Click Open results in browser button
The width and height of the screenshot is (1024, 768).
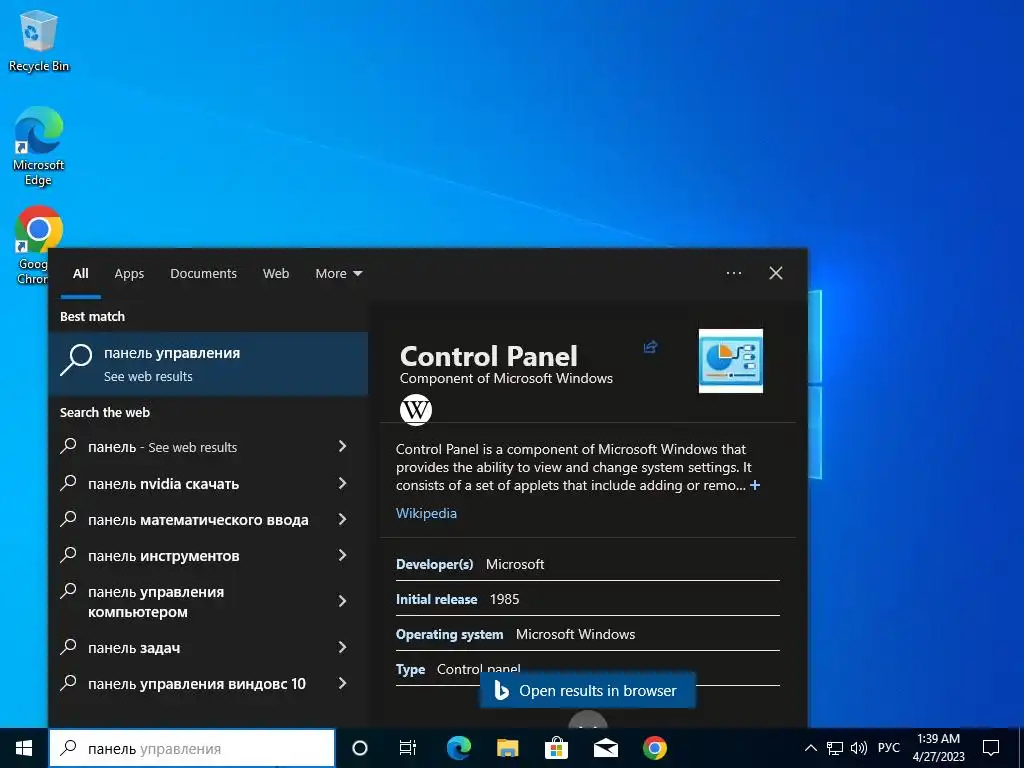coord(588,690)
